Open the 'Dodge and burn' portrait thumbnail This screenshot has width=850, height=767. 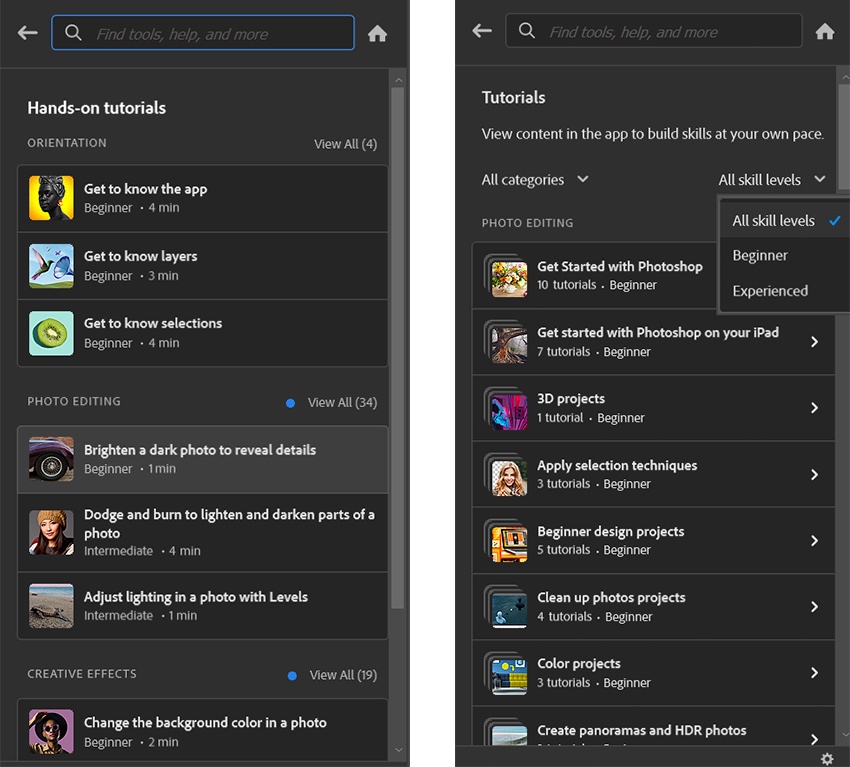click(51, 532)
